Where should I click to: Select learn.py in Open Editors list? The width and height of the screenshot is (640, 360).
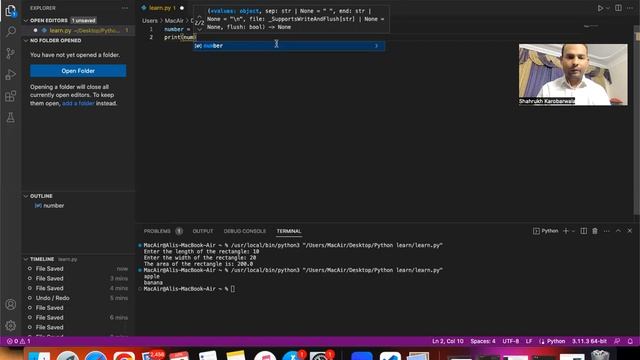[78, 31]
